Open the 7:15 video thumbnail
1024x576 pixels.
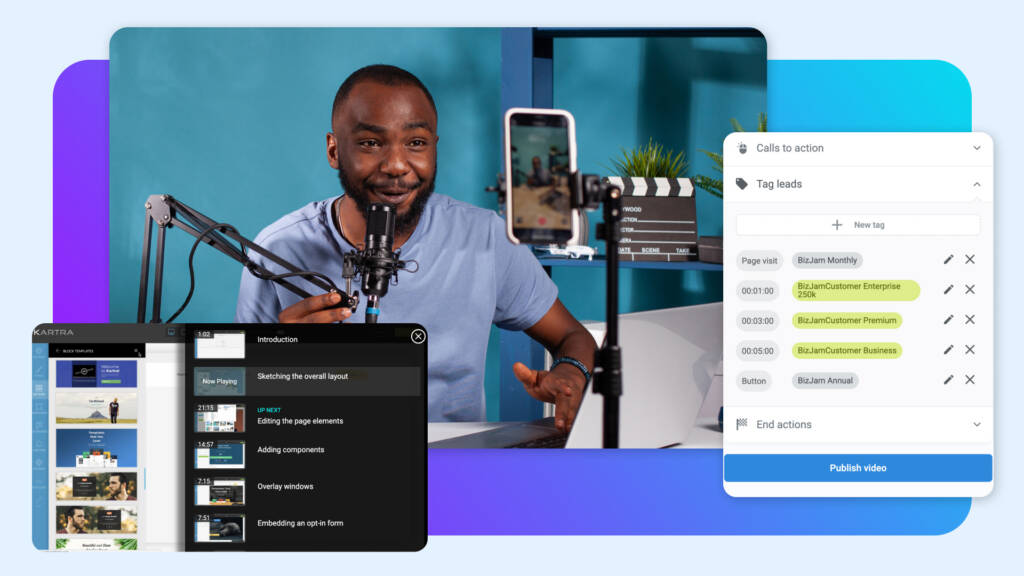[219, 491]
